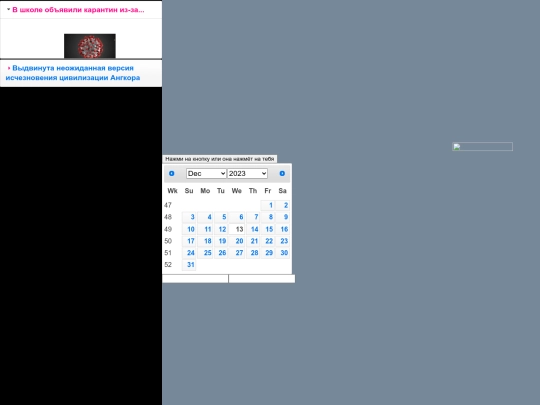The image size is (540, 405).
Task: Click the broken image placeholder on right
Action: point(482,147)
